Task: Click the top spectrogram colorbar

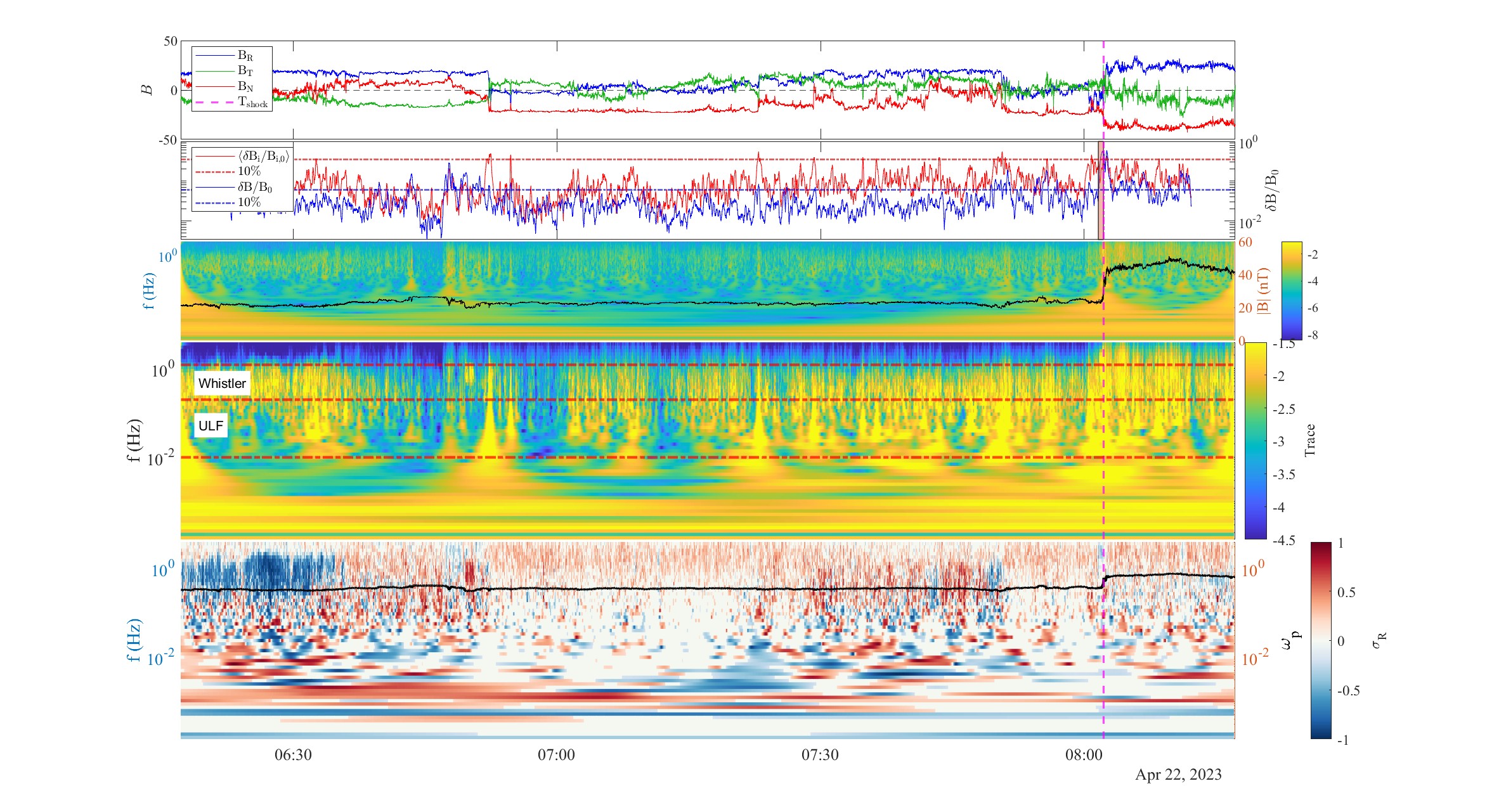Action: [x=1292, y=291]
